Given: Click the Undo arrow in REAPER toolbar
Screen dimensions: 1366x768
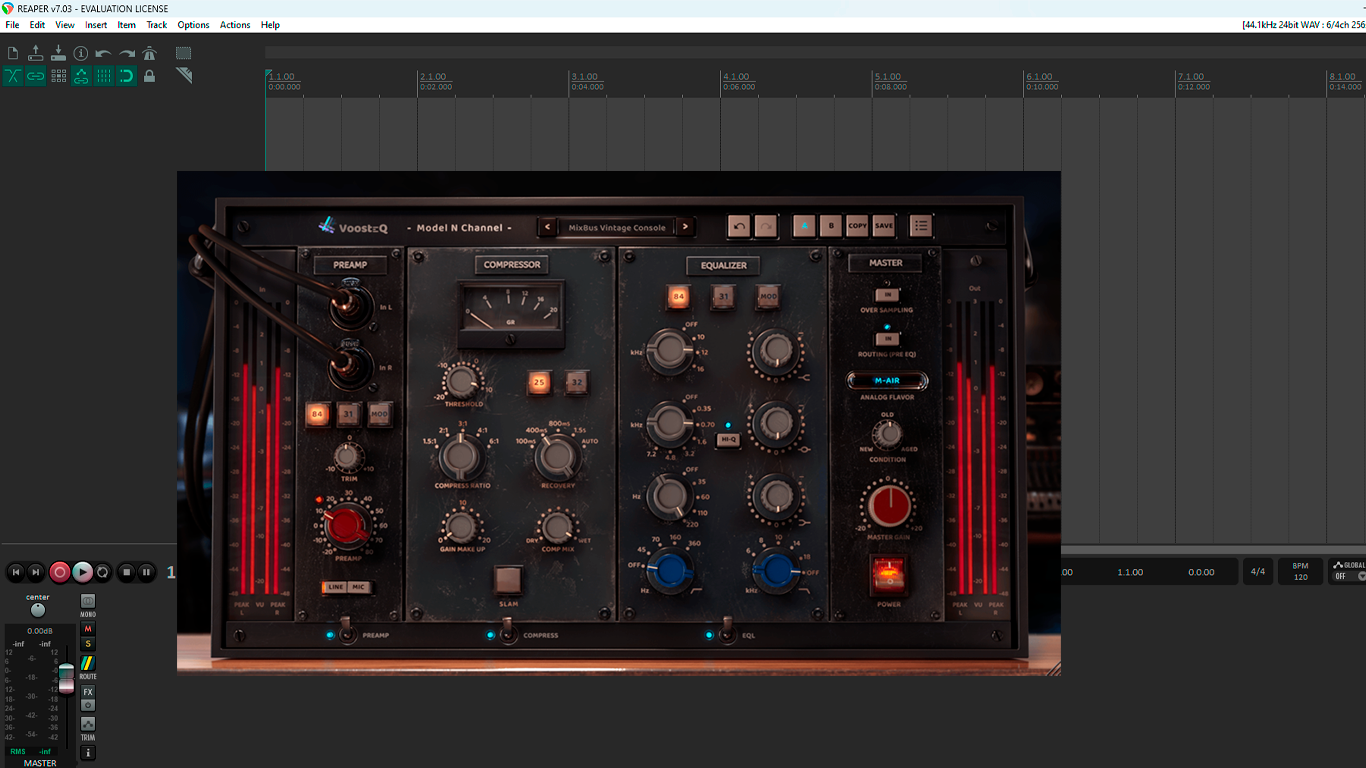Looking at the screenshot, I should (104, 53).
